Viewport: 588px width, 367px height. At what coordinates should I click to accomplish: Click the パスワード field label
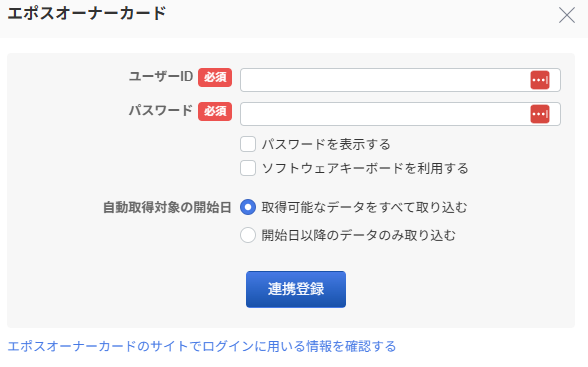161,111
